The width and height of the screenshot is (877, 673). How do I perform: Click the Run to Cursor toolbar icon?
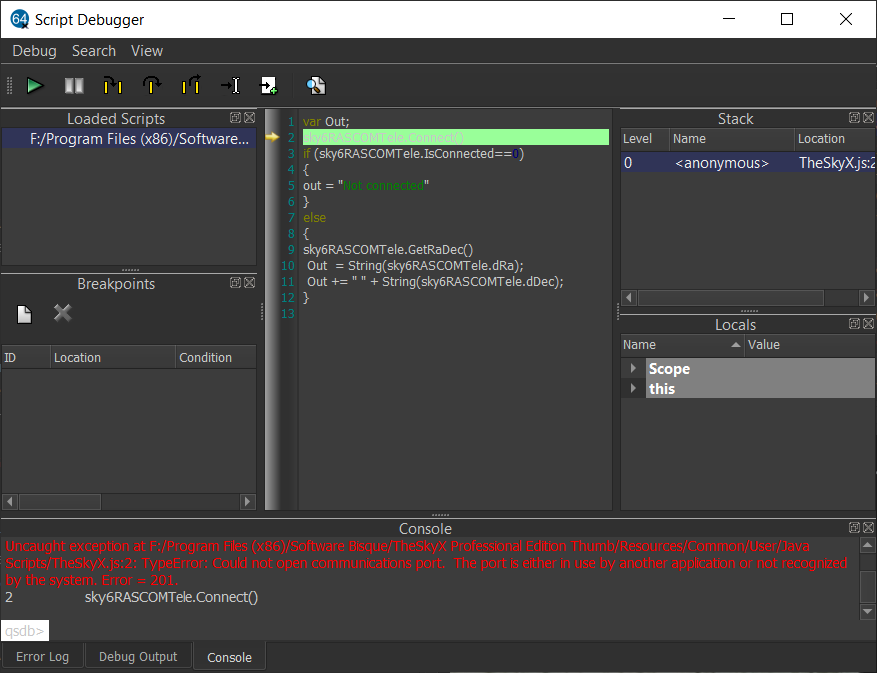click(230, 86)
